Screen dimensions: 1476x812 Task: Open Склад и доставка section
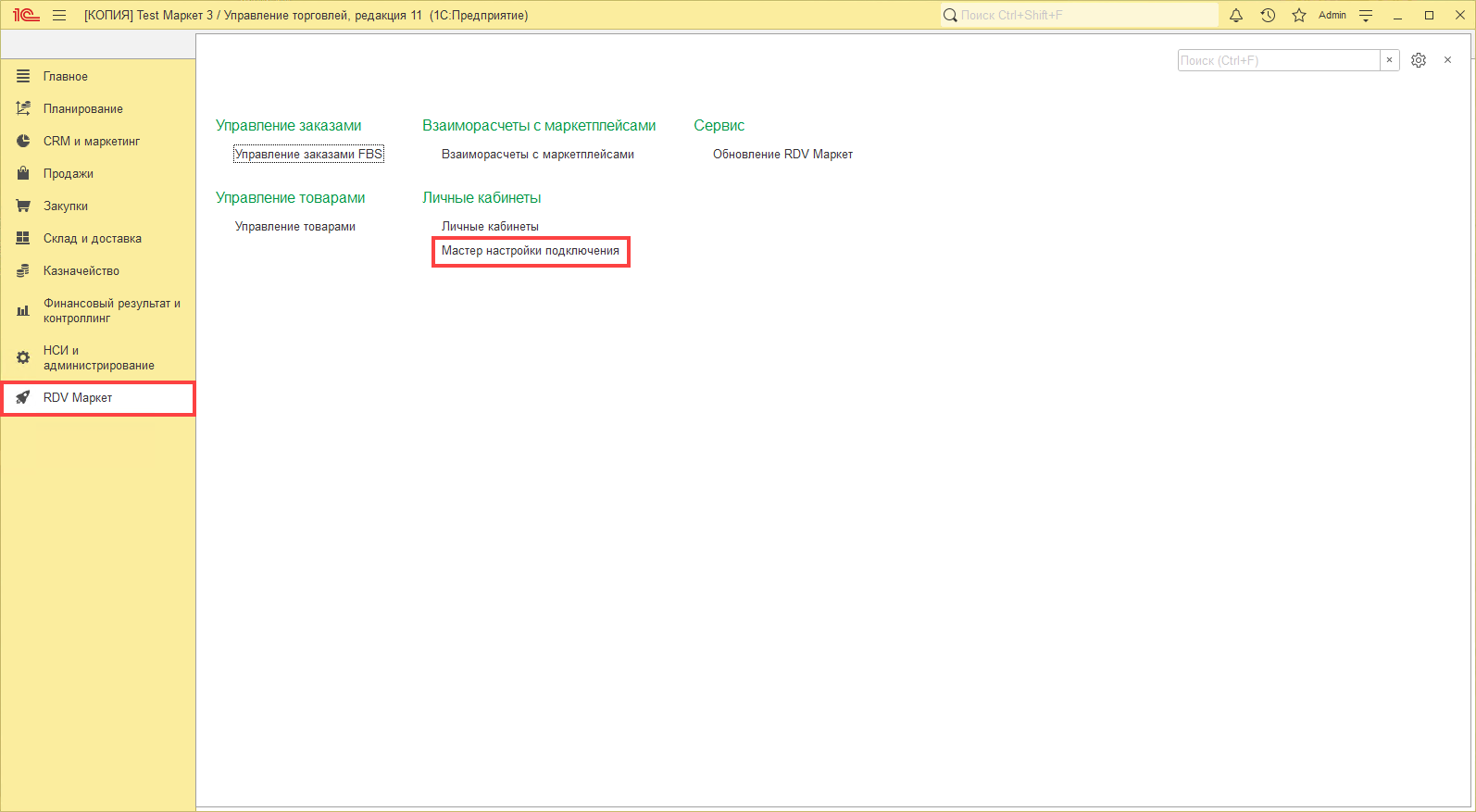(98, 238)
